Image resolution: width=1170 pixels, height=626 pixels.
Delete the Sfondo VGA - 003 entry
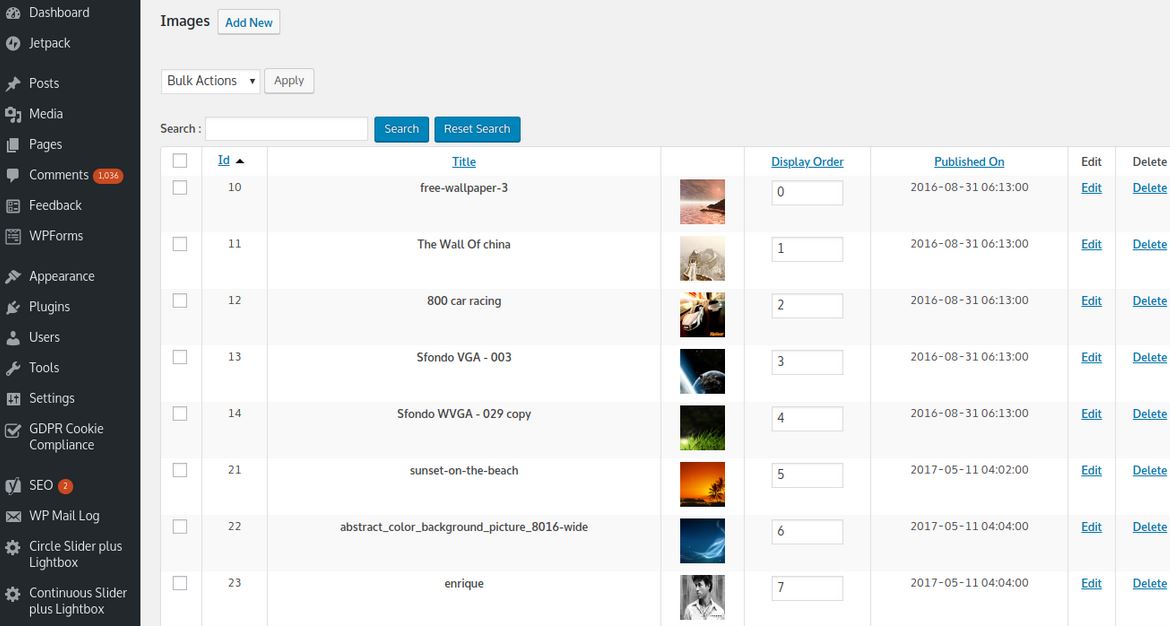[1149, 358]
